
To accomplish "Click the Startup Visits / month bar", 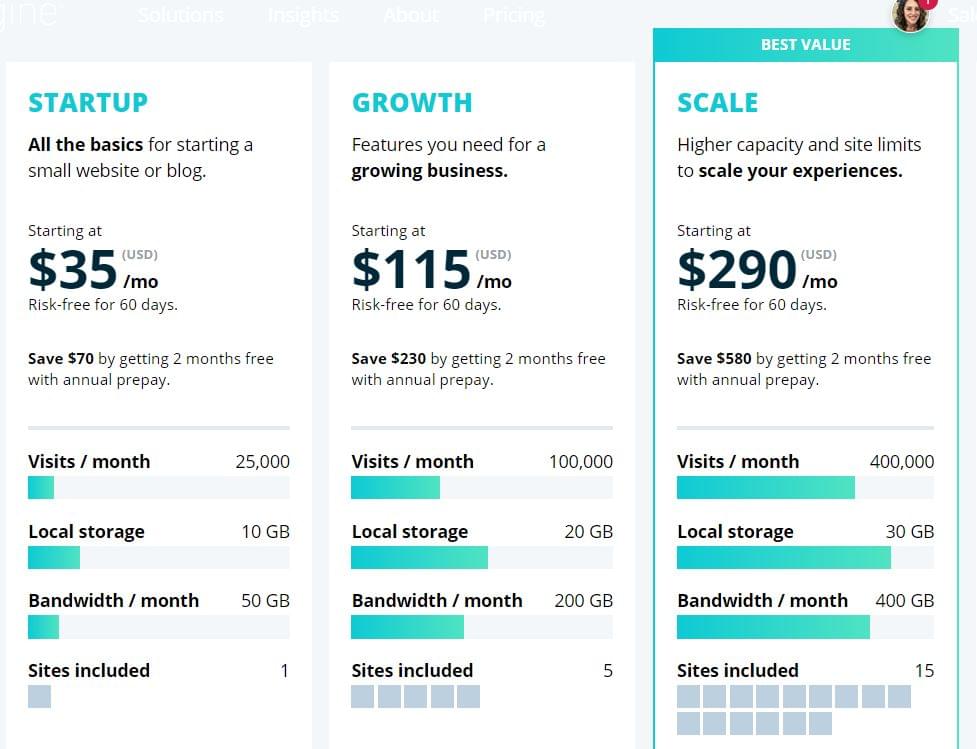I will tap(159, 487).
